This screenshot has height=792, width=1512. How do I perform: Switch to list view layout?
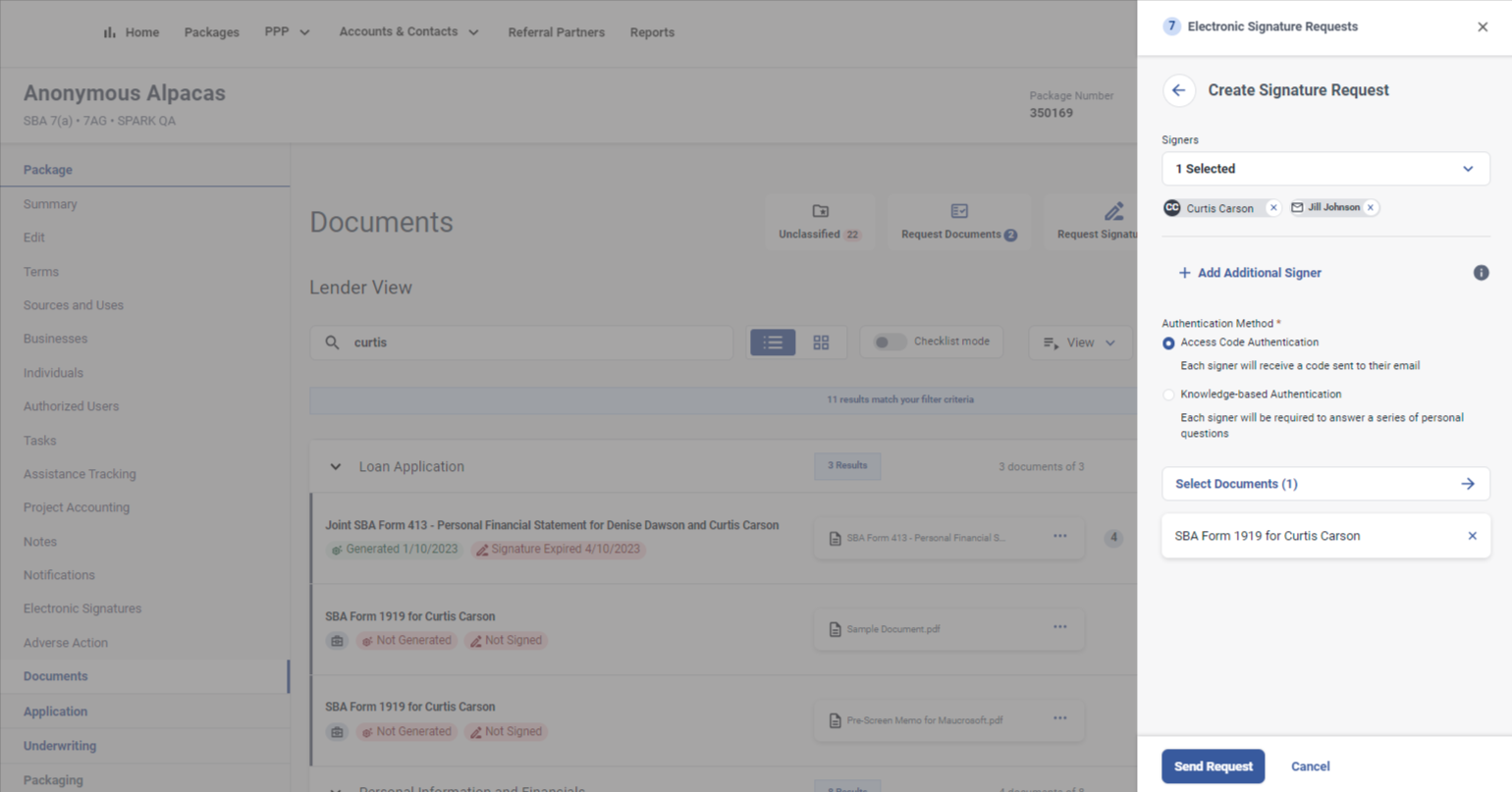pyautogui.click(x=773, y=342)
